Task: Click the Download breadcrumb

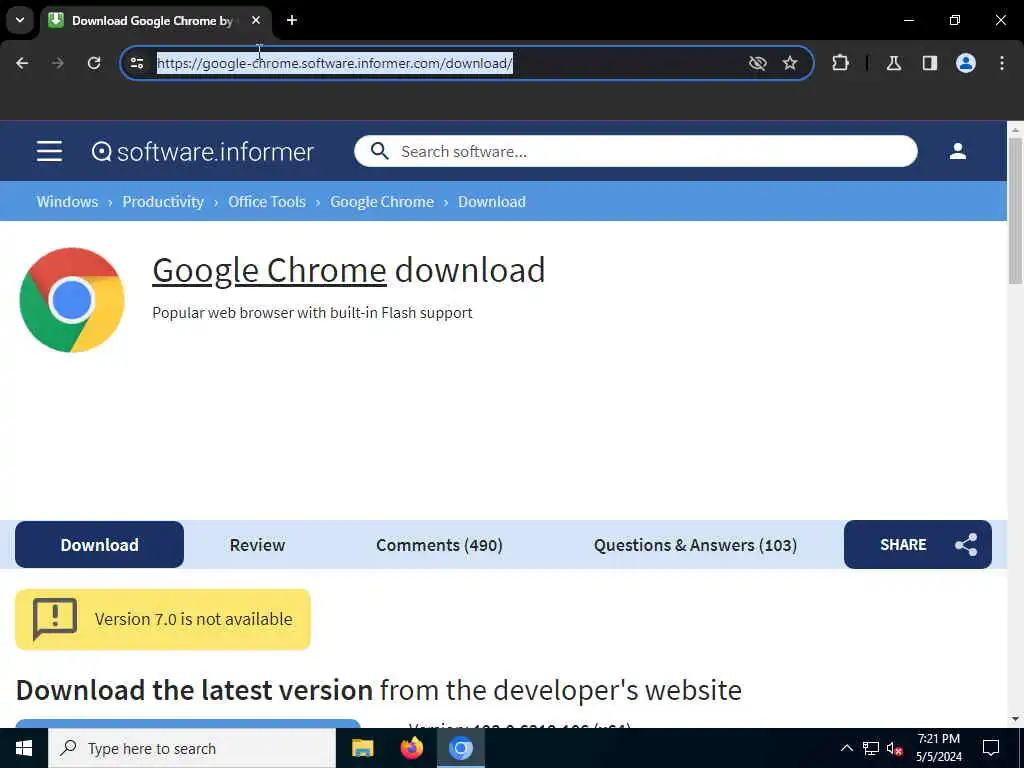Action: 492,201
